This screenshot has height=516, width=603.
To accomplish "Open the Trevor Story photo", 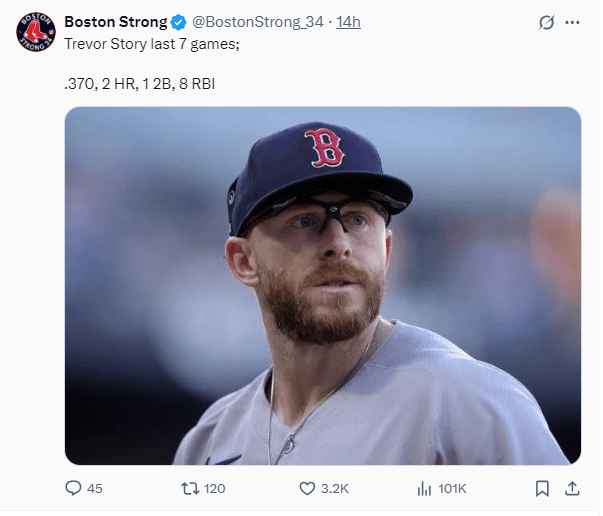I will click(322, 286).
